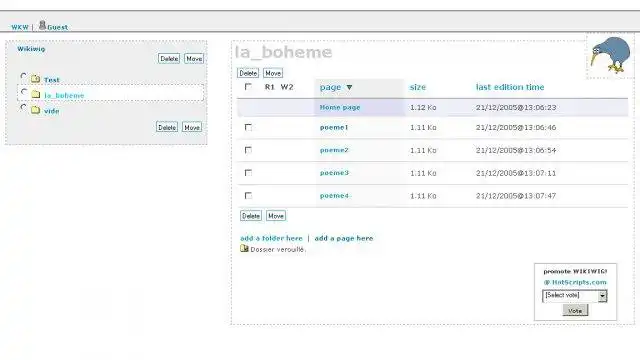Click the la_boheme page title

(x=283, y=52)
